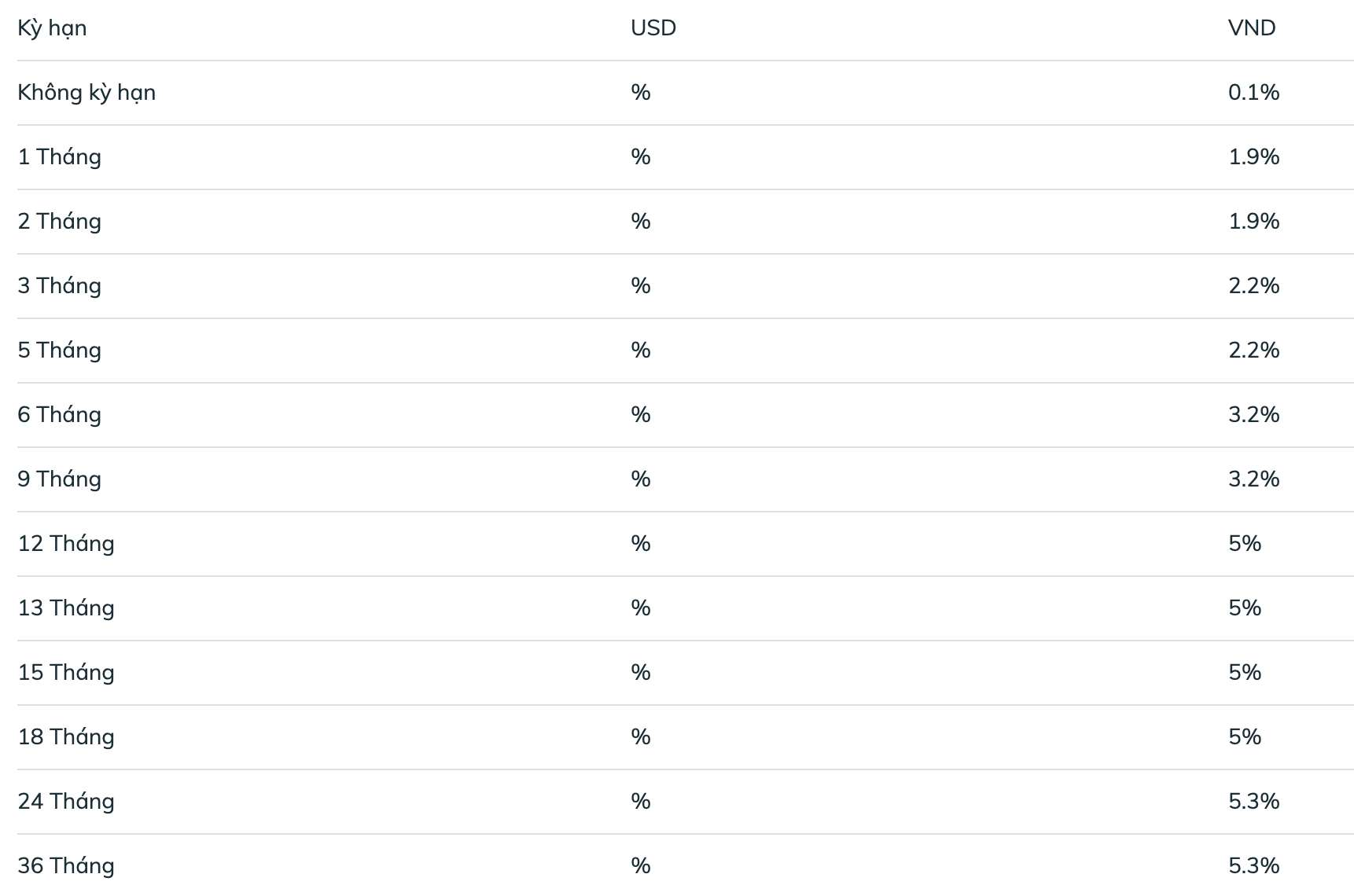Click VND rate for 2 Tháng
The width and height of the screenshot is (1354, 896).
1253,222
